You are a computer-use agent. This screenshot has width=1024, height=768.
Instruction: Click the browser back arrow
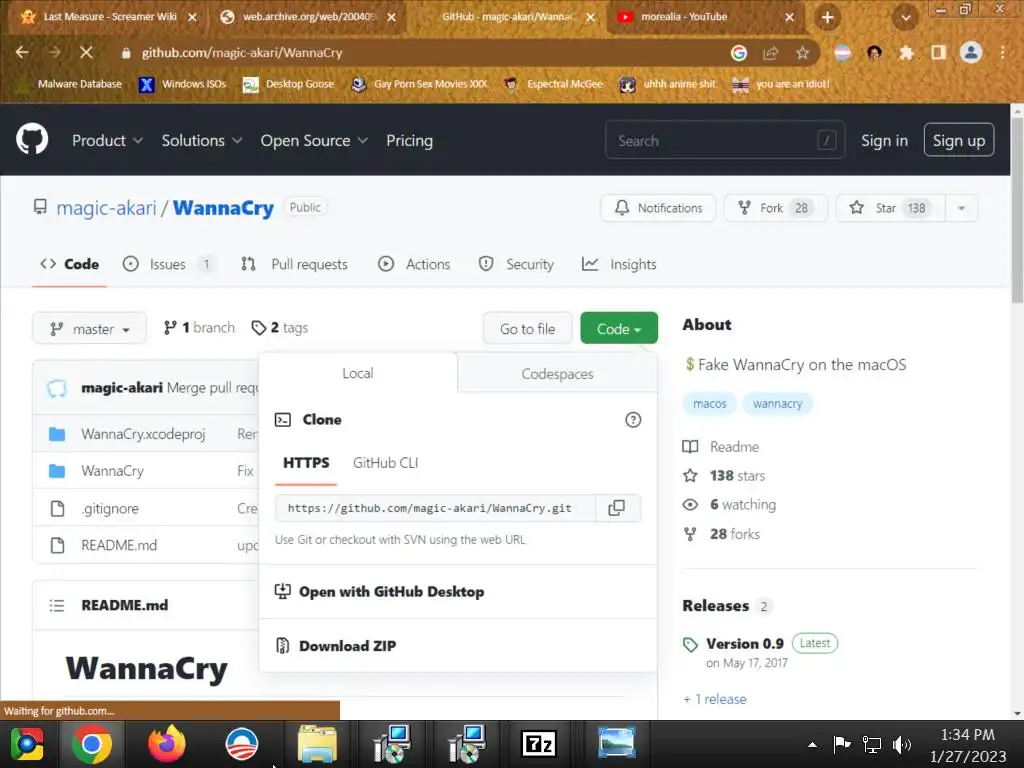(x=22, y=52)
